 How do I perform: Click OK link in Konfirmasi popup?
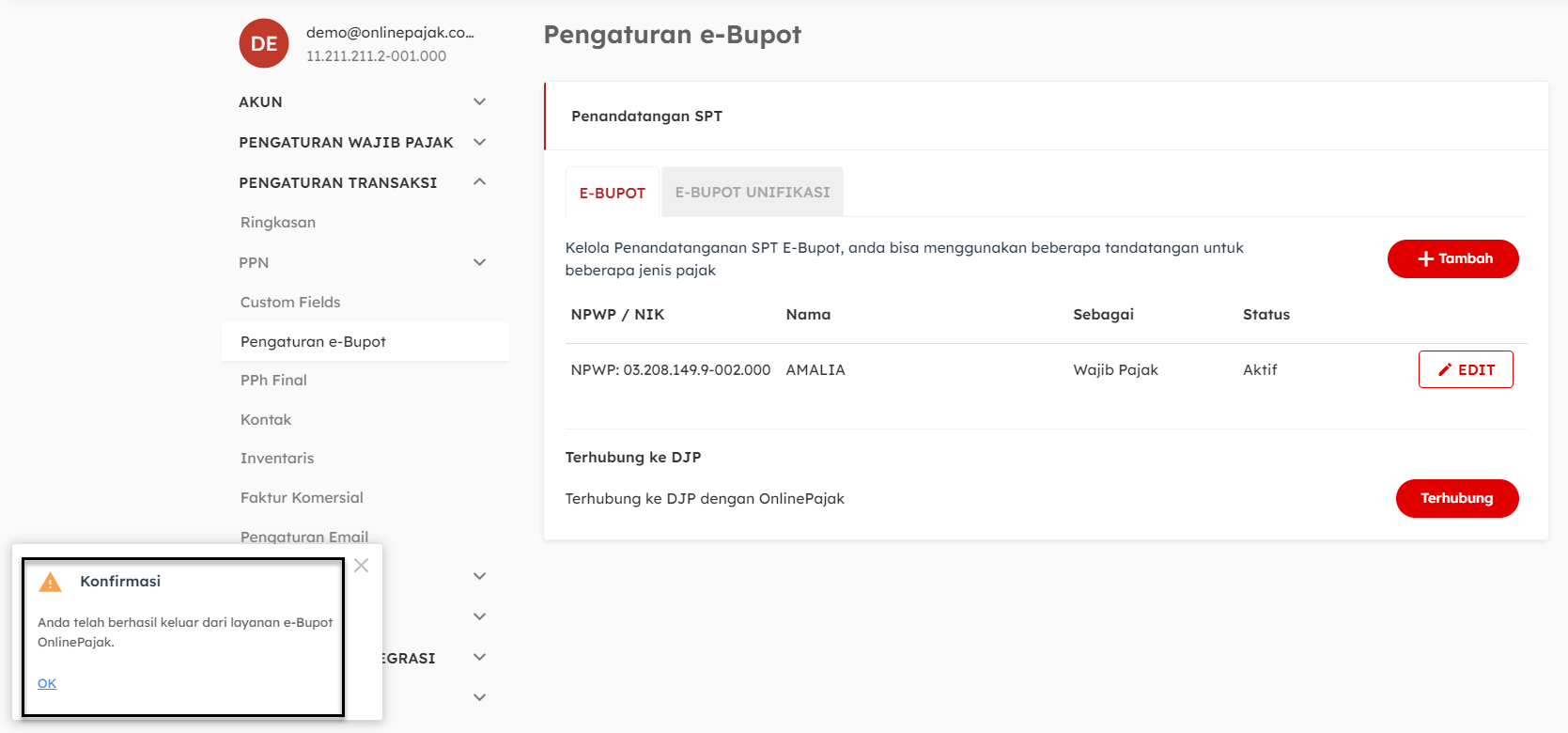[47, 683]
